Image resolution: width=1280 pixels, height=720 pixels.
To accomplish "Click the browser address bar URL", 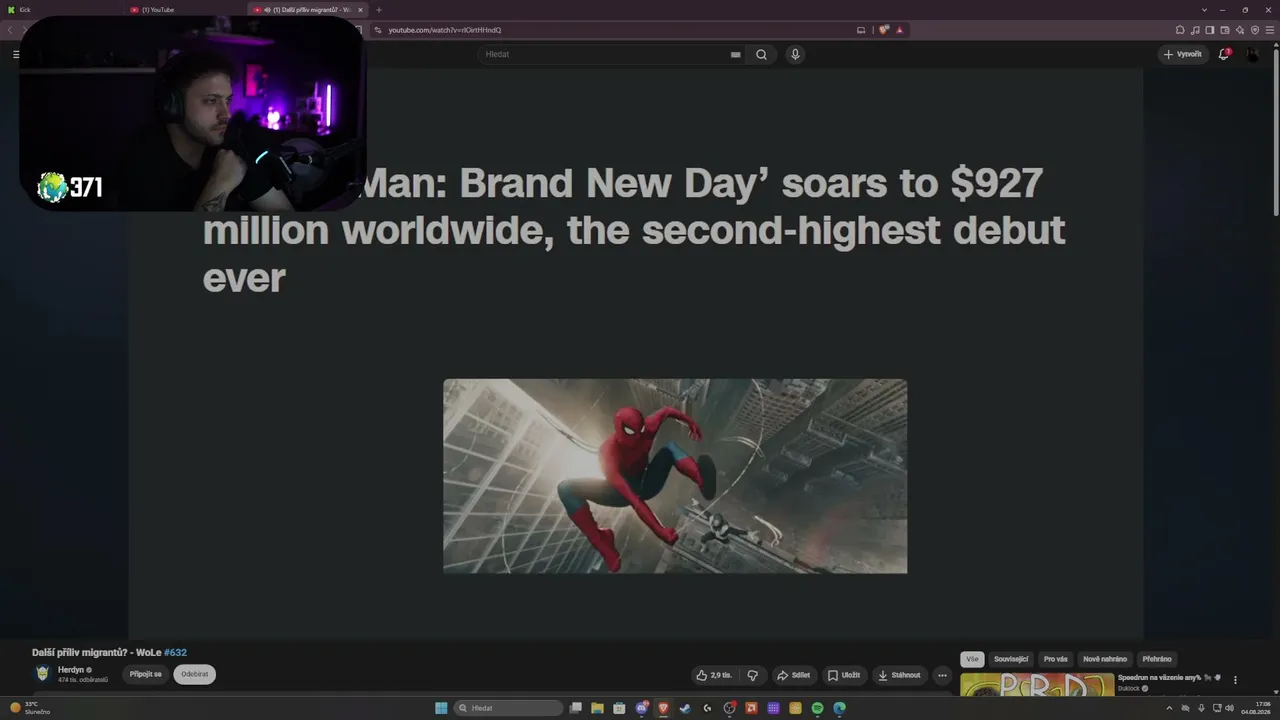I will coord(445,30).
